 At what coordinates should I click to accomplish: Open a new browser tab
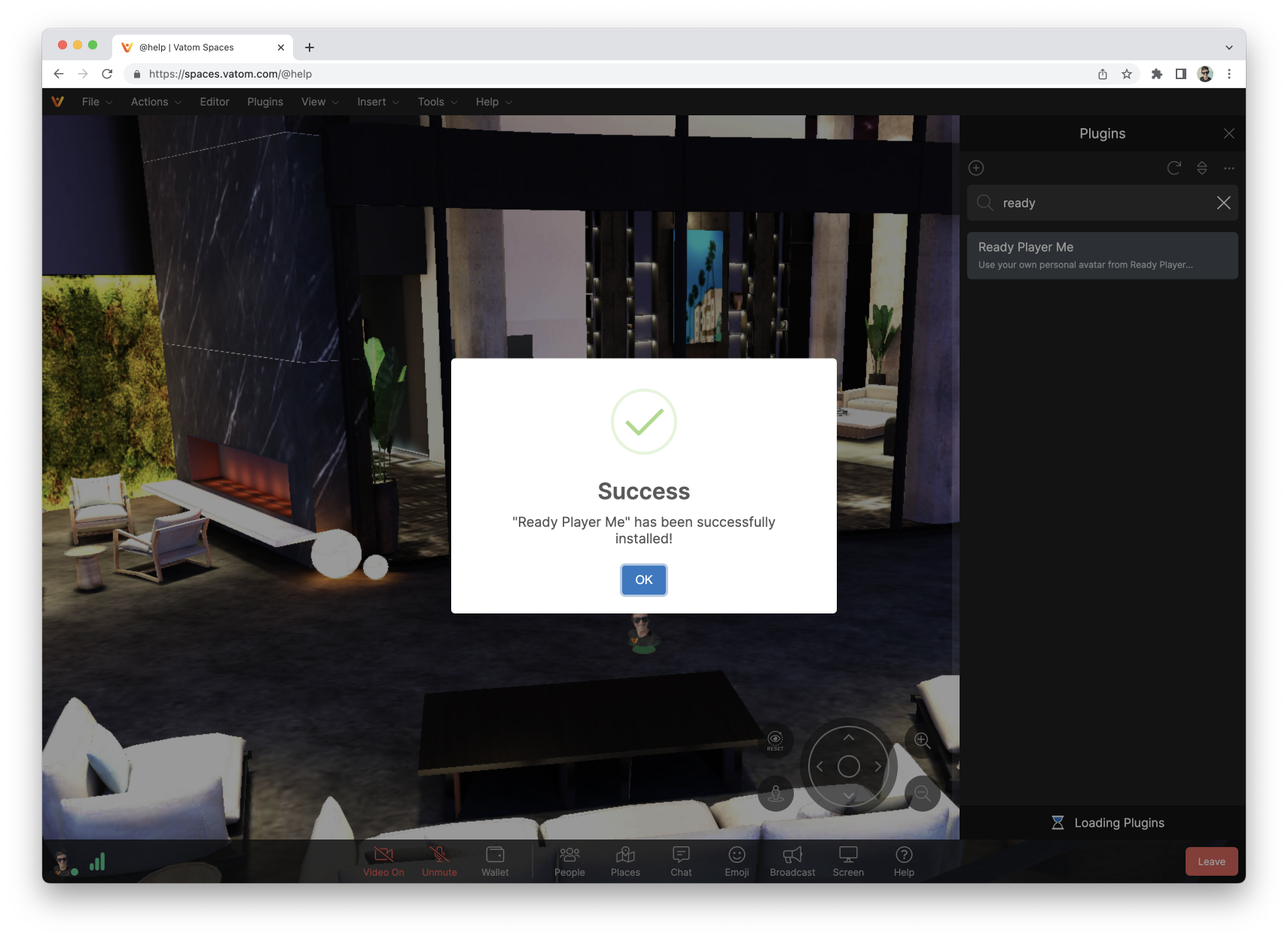pyautogui.click(x=310, y=47)
